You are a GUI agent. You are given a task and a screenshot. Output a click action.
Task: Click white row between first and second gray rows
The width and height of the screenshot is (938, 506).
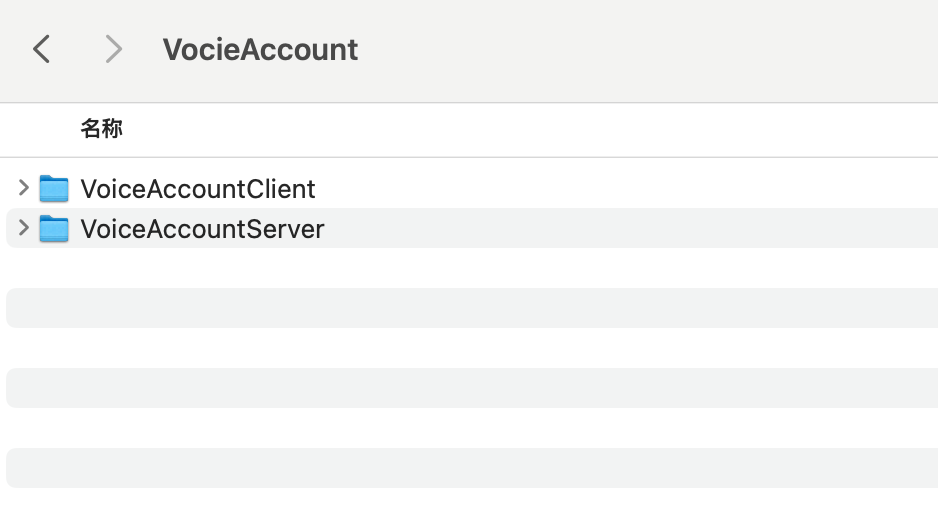[x=470, y=348]
